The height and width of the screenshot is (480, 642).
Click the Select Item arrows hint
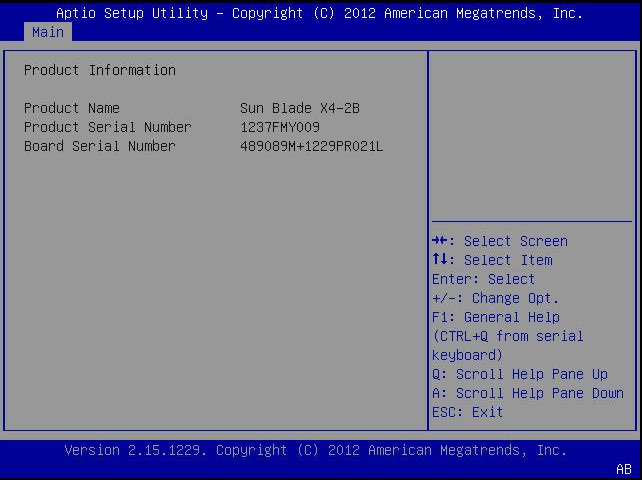[492, 260]
